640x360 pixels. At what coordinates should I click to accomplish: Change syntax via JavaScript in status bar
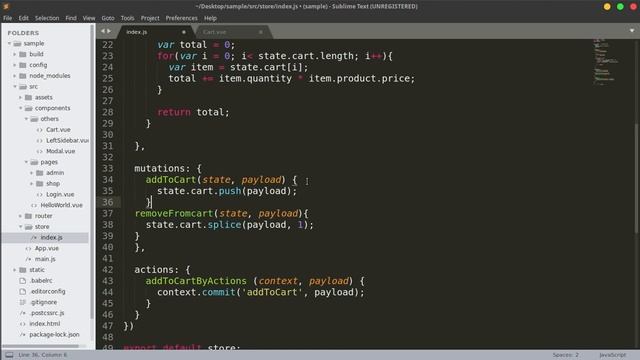613,355
